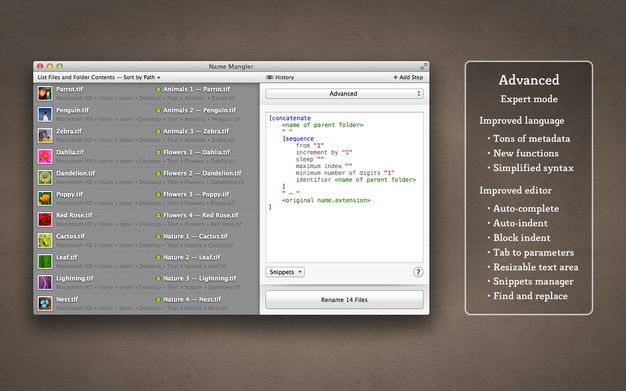The height and width of the screenshot is (391, 626).
Task: Click the Zebra.tif thumbnail icon
Action: click(x=45, y=135)
